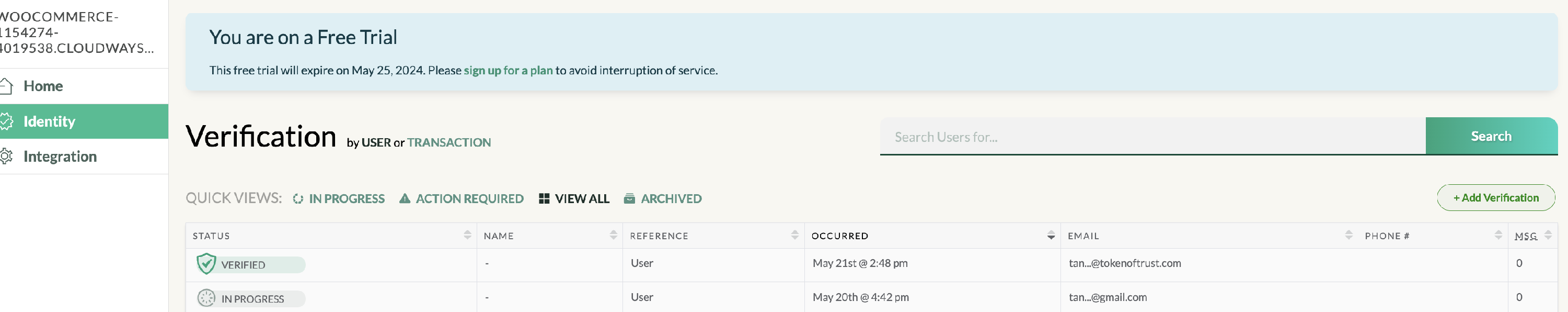Click the Add Verification button

coord(1495,197)
